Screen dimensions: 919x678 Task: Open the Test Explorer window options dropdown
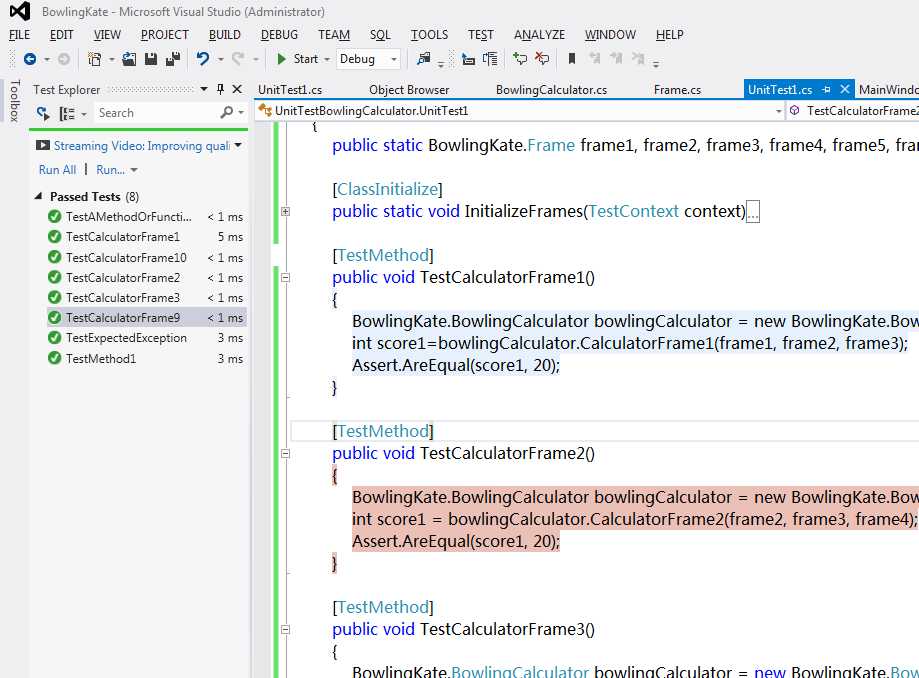204,89
